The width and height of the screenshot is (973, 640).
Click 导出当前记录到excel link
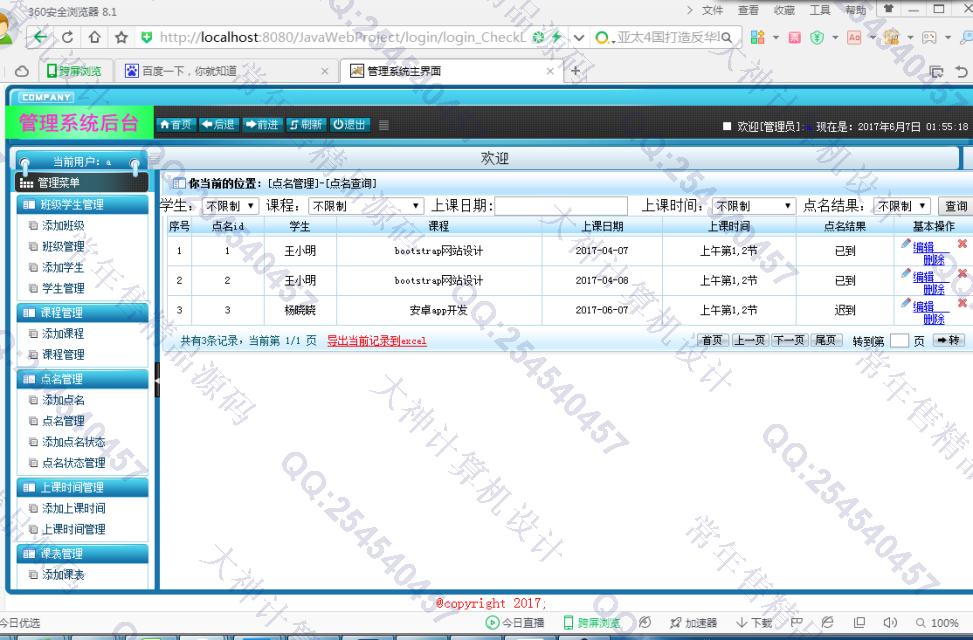pos(377,341)
